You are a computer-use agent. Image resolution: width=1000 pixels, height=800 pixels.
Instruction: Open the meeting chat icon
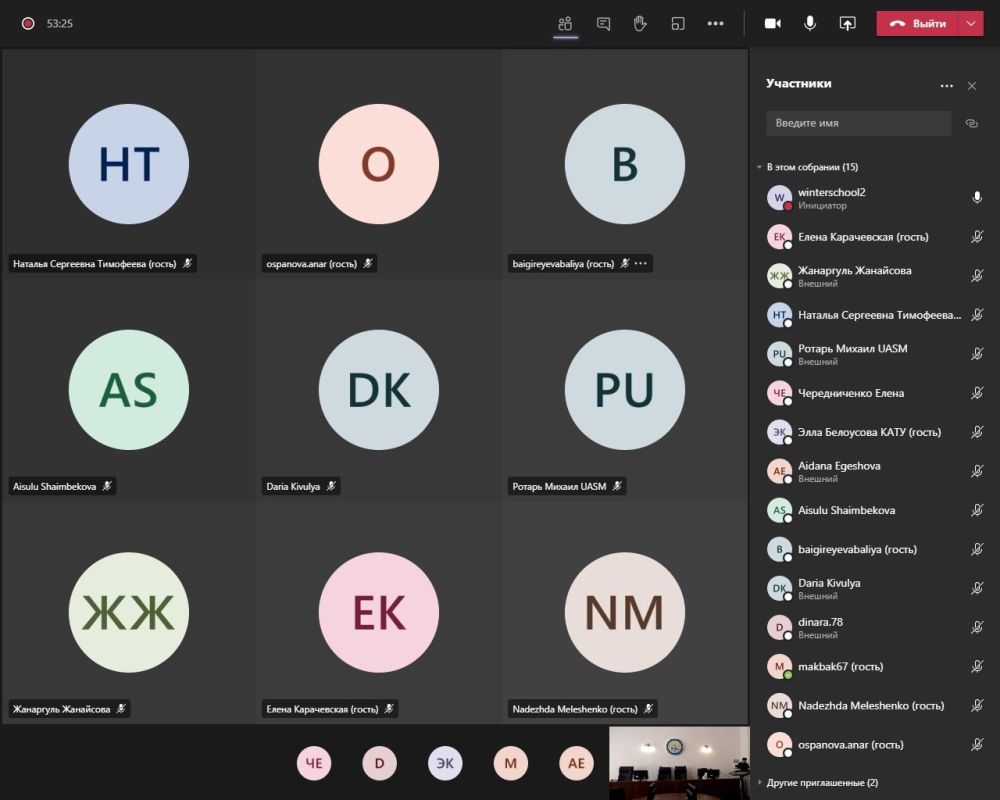click(603, 24)
